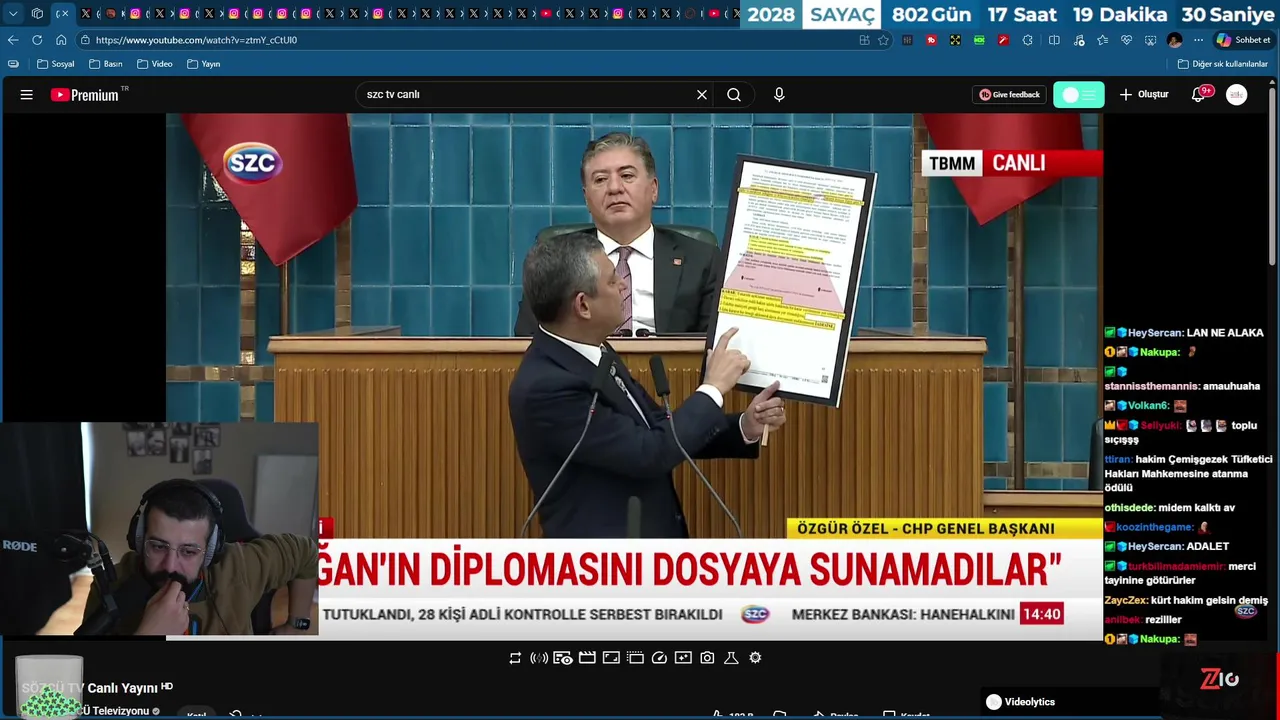Click the video filters sparkle icon
Viewport: 1280px width, 720px height.
683,658
